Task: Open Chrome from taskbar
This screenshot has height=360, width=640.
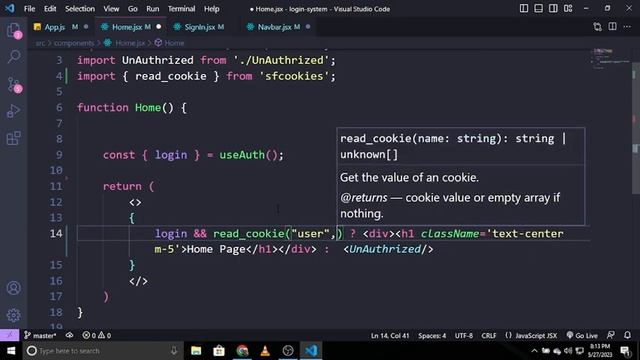Action: point(242,351)
